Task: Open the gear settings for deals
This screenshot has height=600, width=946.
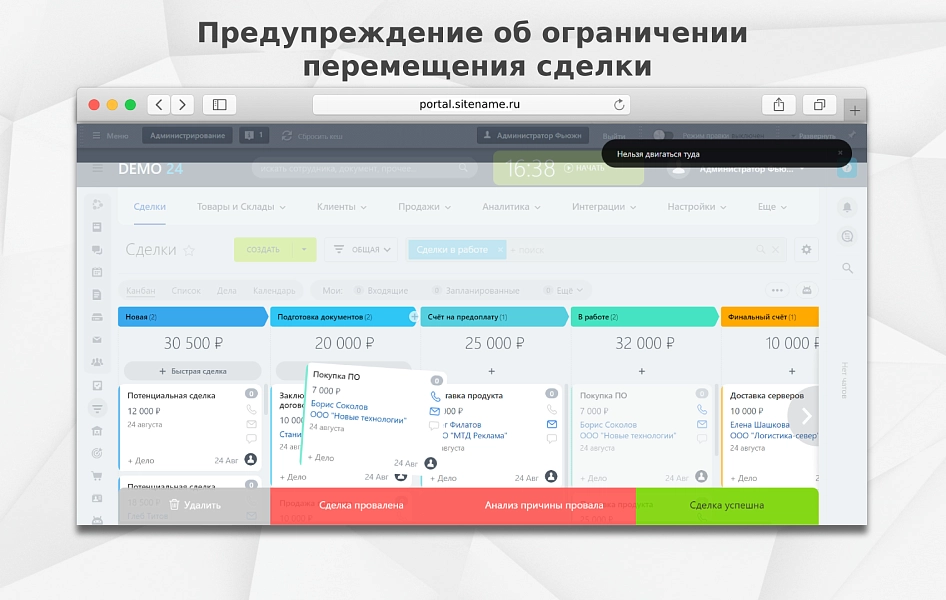Action: click(x=806, y=250)
